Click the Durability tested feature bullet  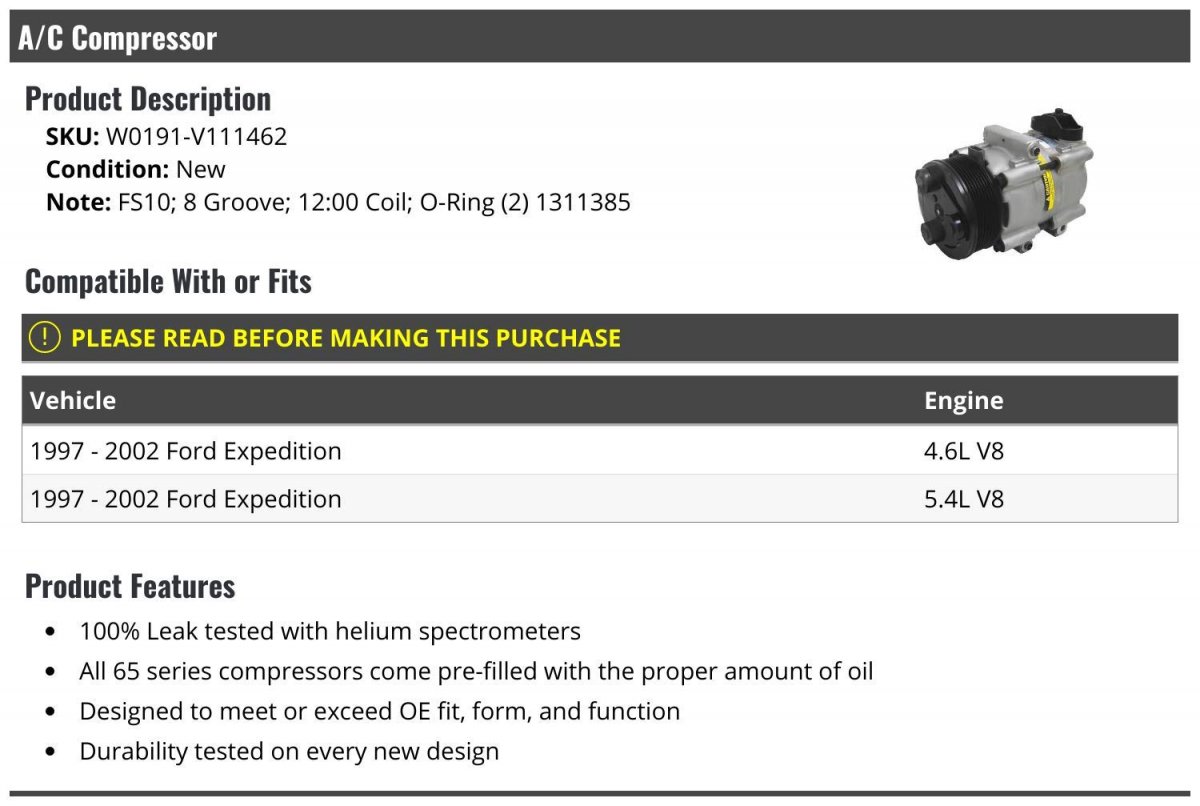(289, 751)
